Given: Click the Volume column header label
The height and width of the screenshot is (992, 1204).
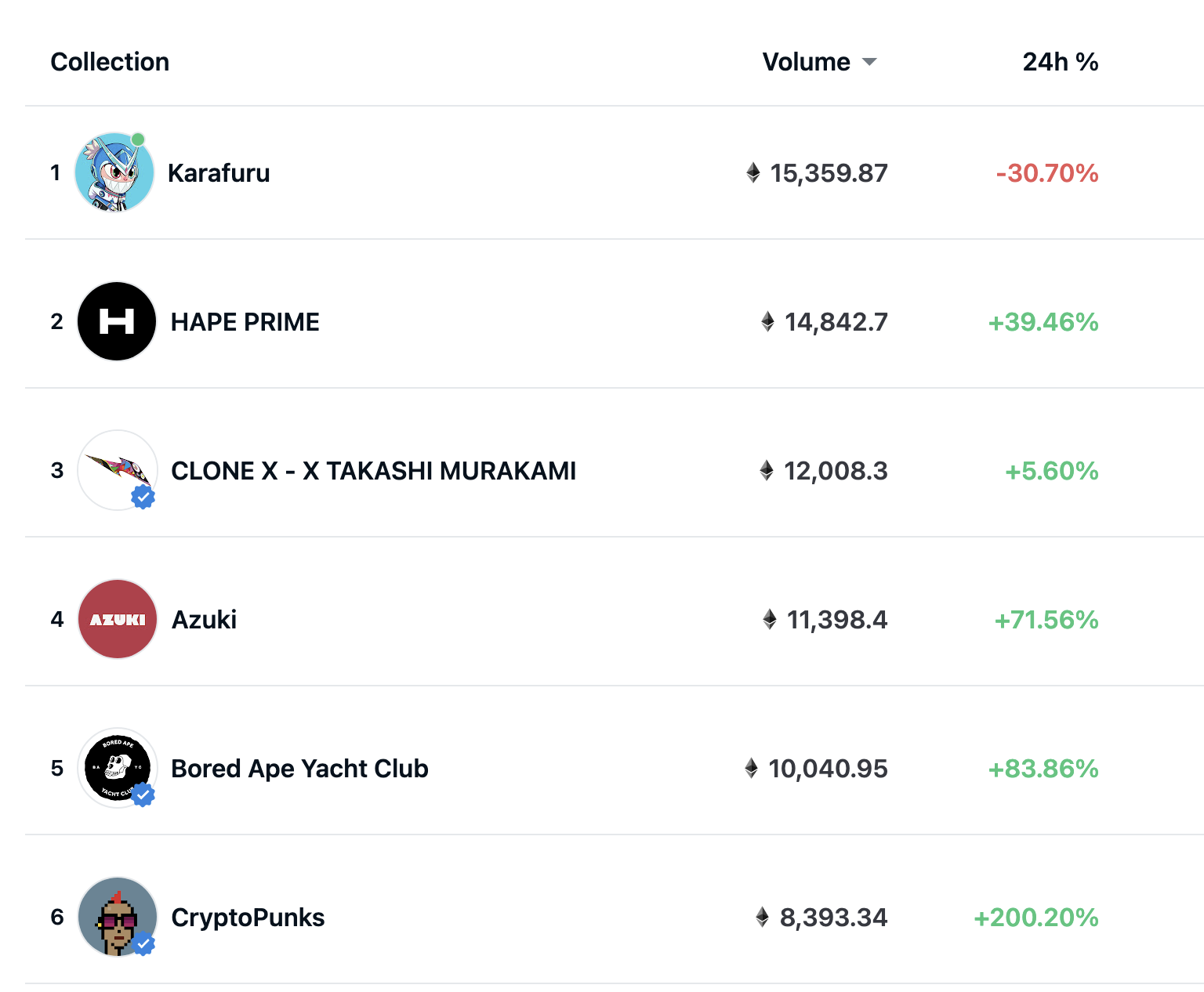Looking at the screenshot, I should [x=806, y=62].
